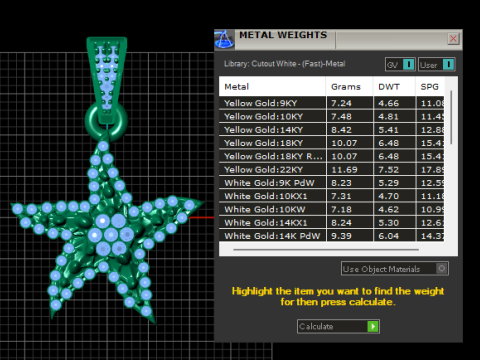Click the horizontal scrollbar under metals table
480x360 pixels.
pos(326,249)
